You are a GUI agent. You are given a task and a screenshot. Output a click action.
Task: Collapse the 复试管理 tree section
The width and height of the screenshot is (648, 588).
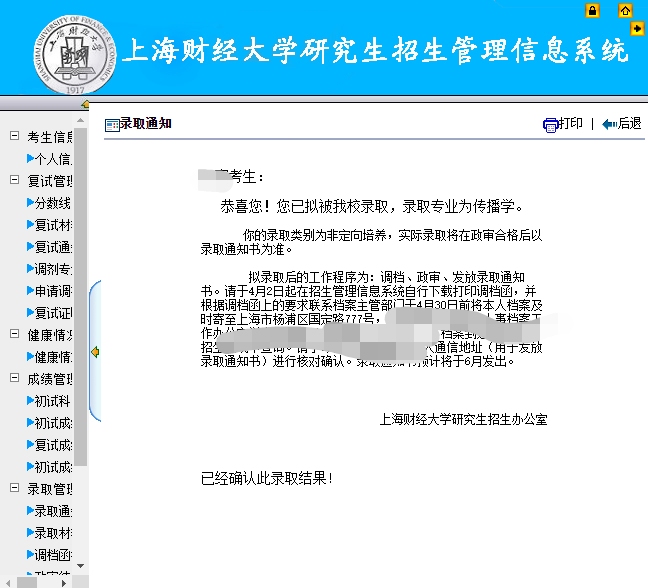(x=14, y=181)
